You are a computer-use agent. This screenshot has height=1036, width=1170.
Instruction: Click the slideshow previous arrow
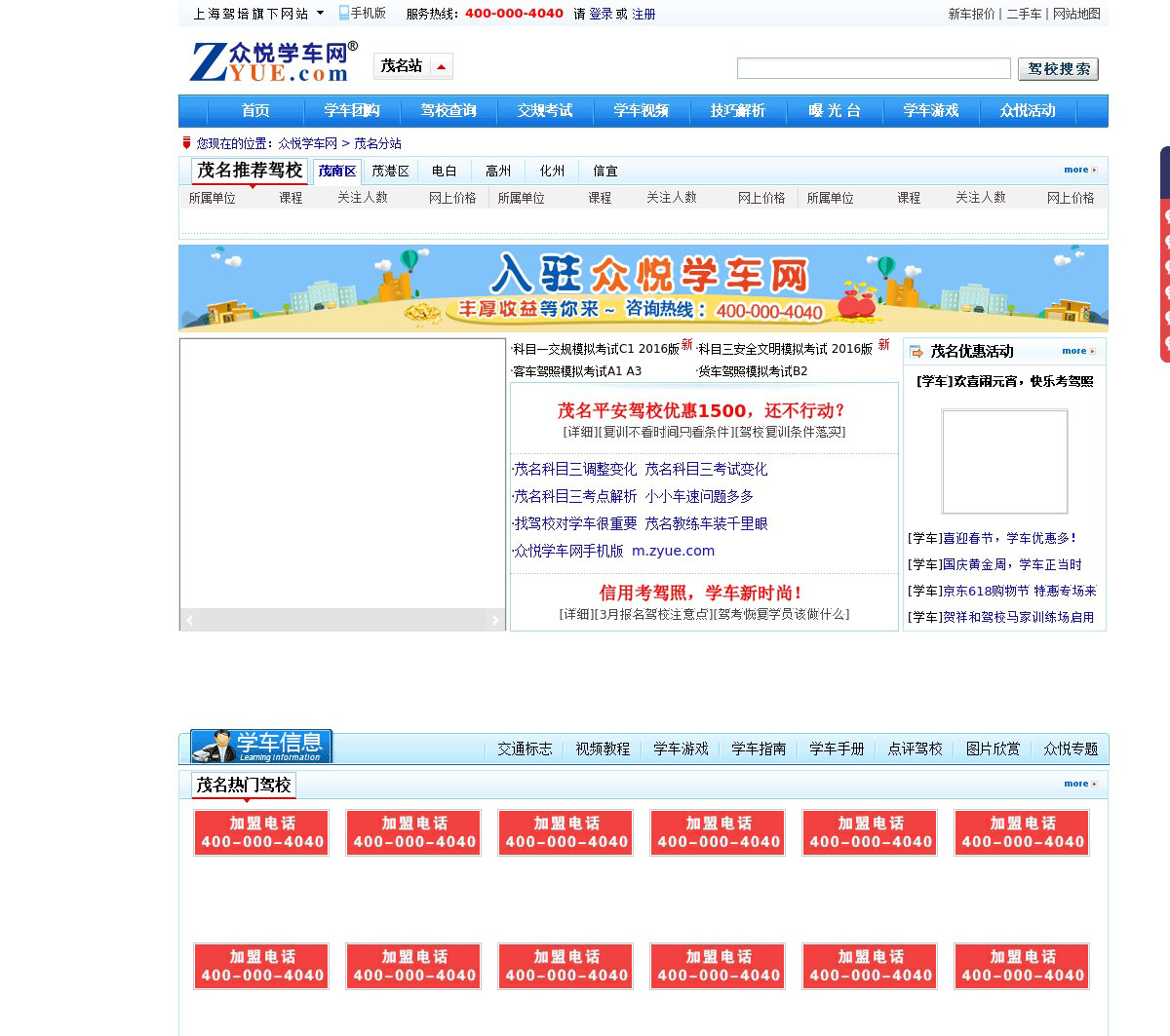coord(190,620)
